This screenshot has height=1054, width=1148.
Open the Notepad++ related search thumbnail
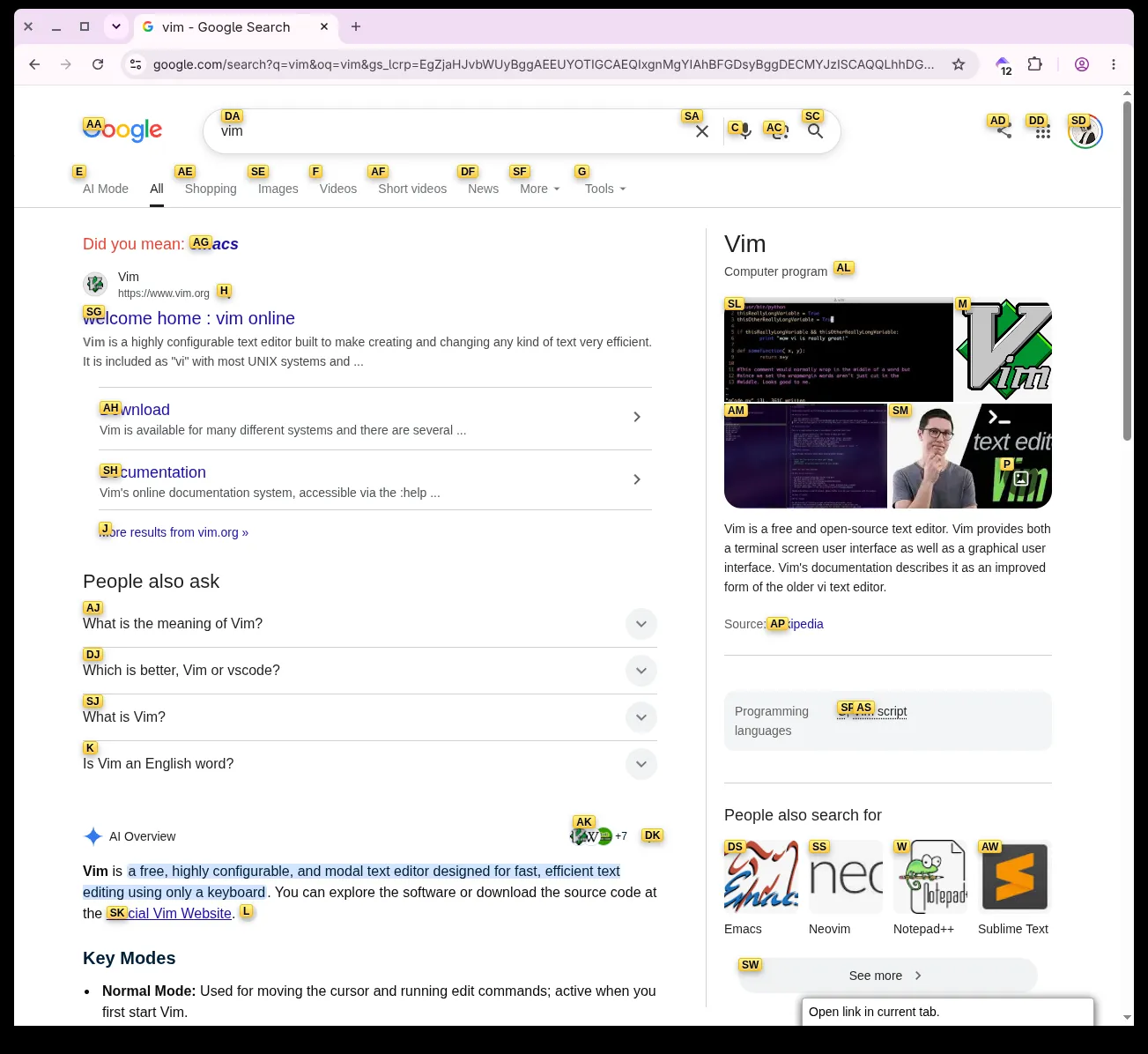pyautogui.click(x=930, y=877)
